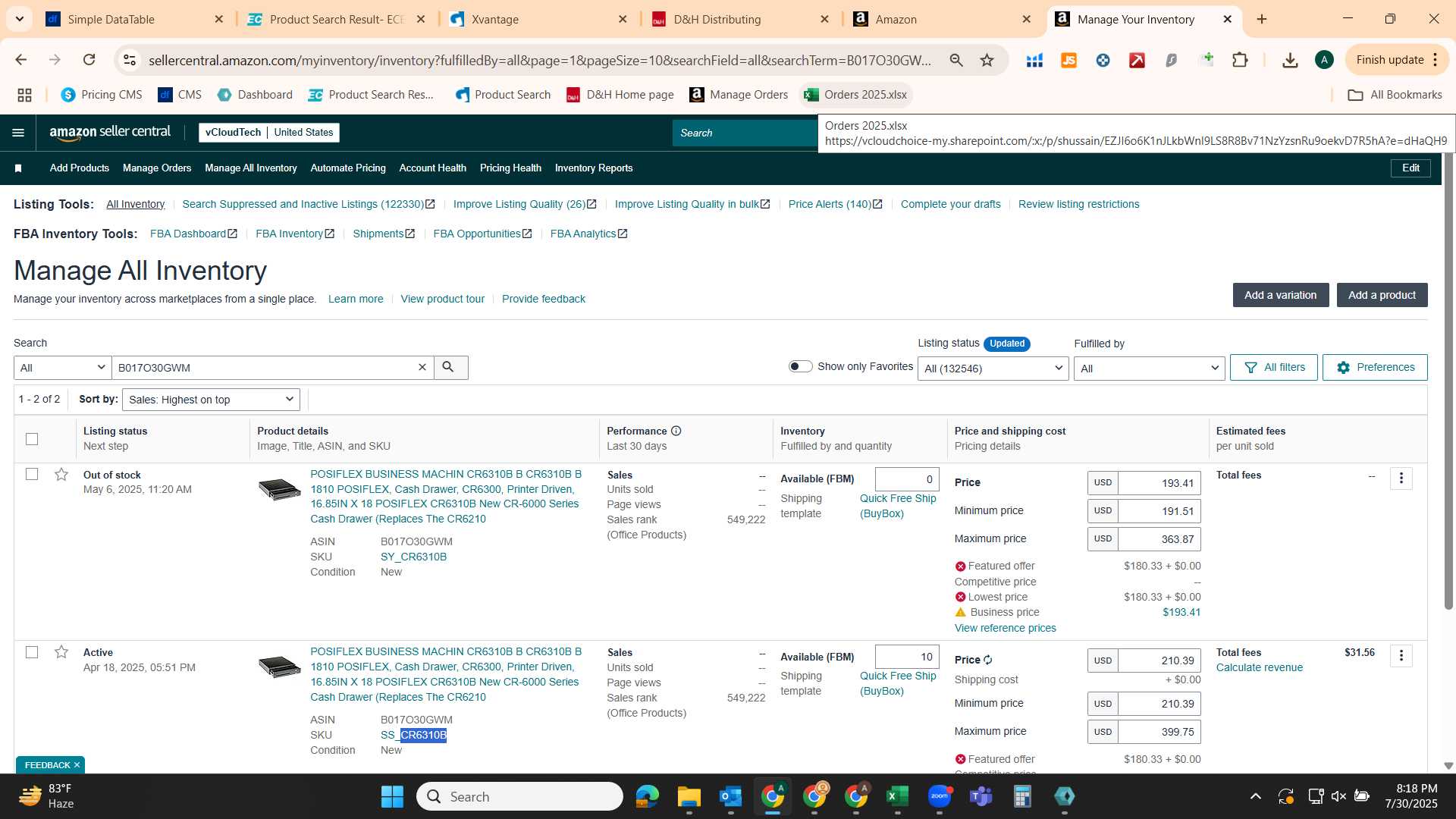Check the select-all listings checkbox

click(x=32, y=439)
